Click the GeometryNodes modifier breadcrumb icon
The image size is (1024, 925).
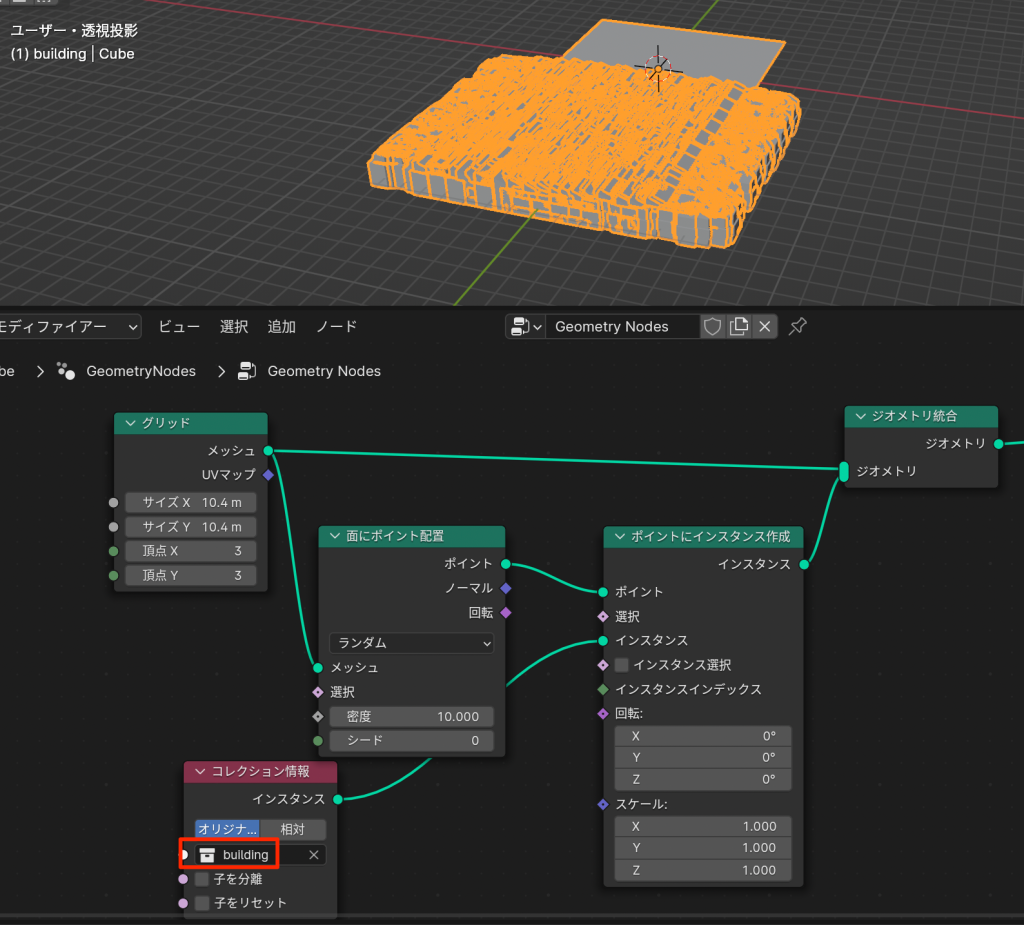point(66,371)
